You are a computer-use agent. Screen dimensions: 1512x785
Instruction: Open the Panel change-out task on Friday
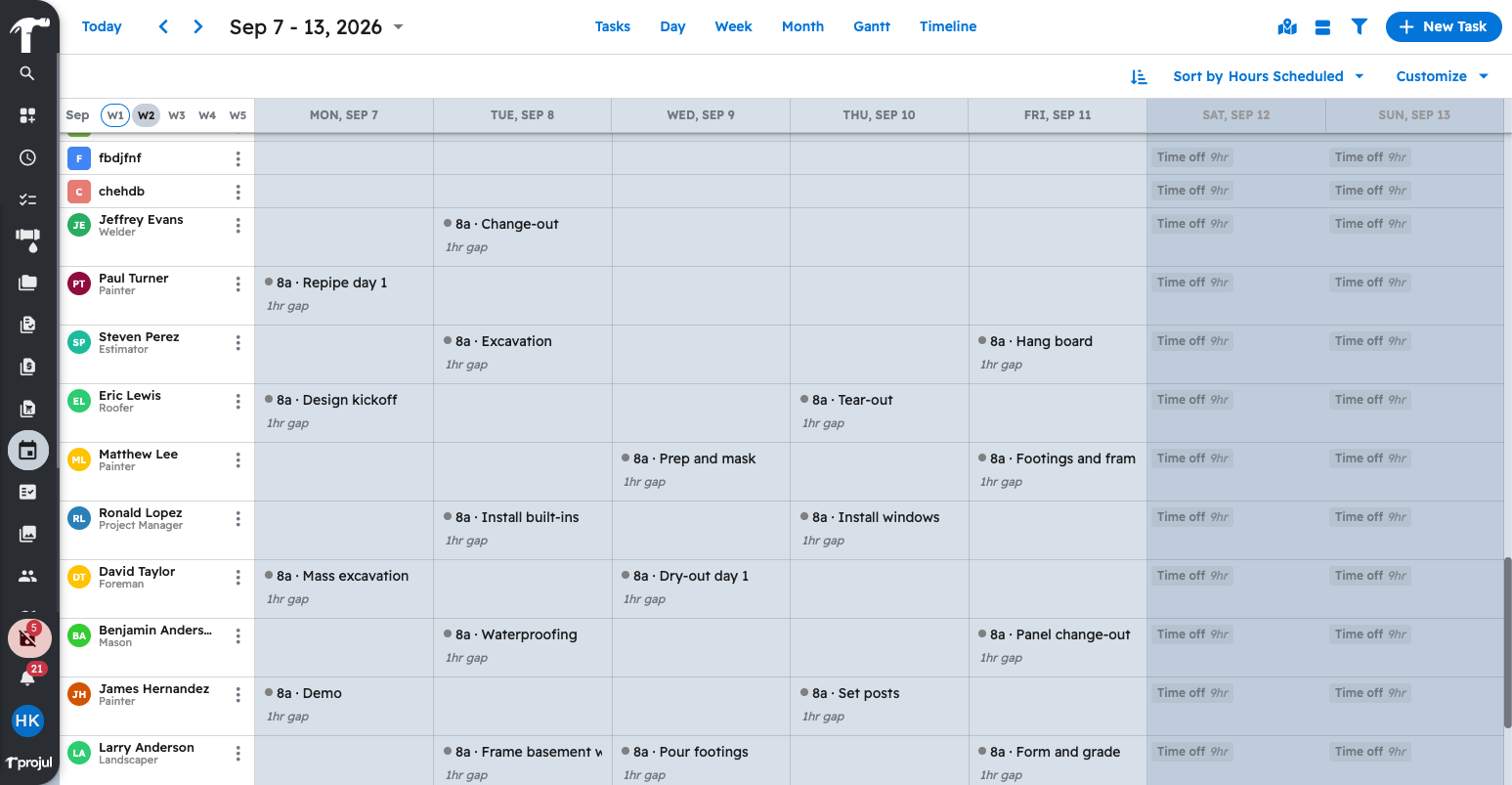(1055, 634)
